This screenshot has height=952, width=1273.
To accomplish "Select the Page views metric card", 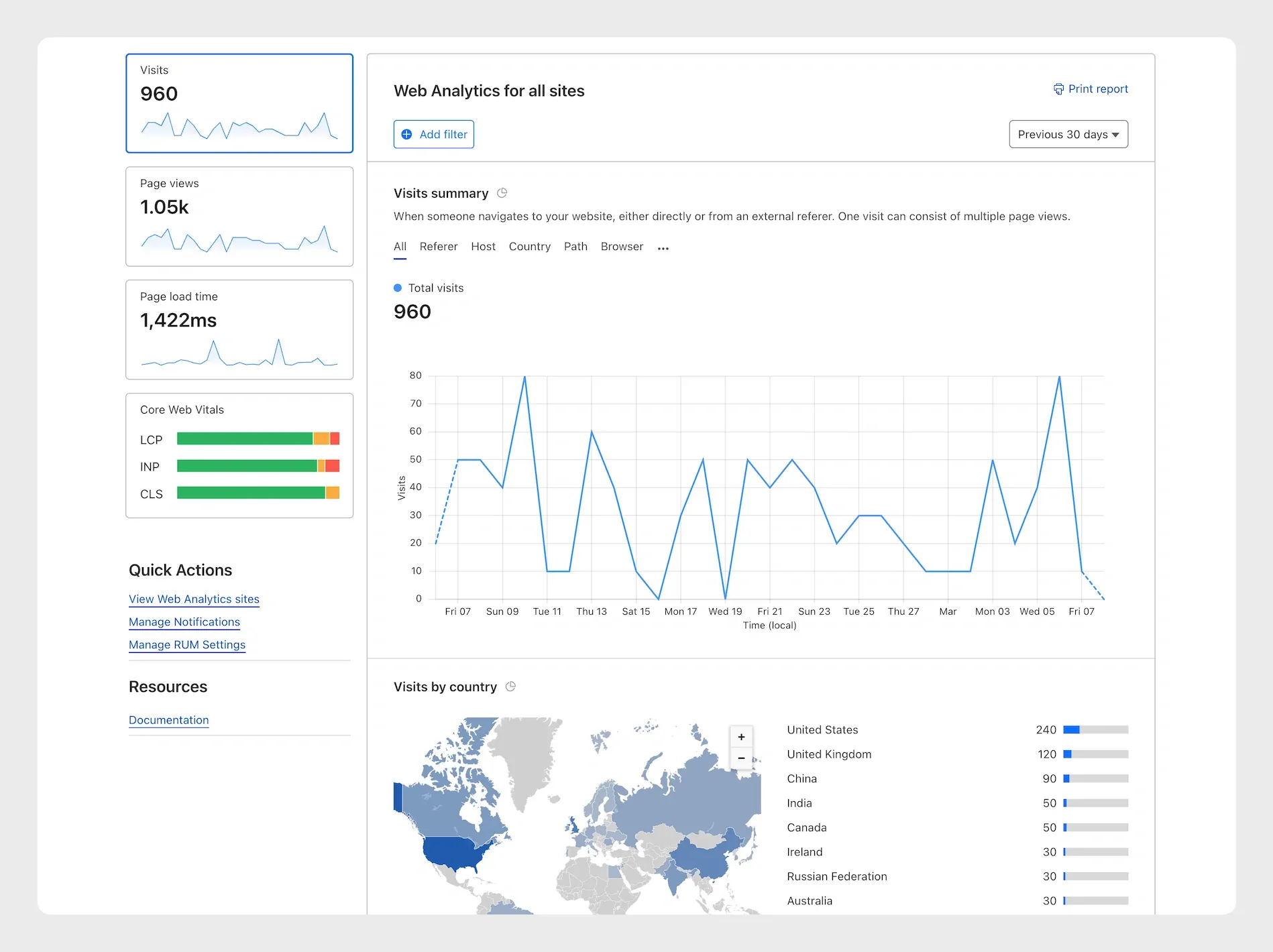I will [x=239, y=217].
